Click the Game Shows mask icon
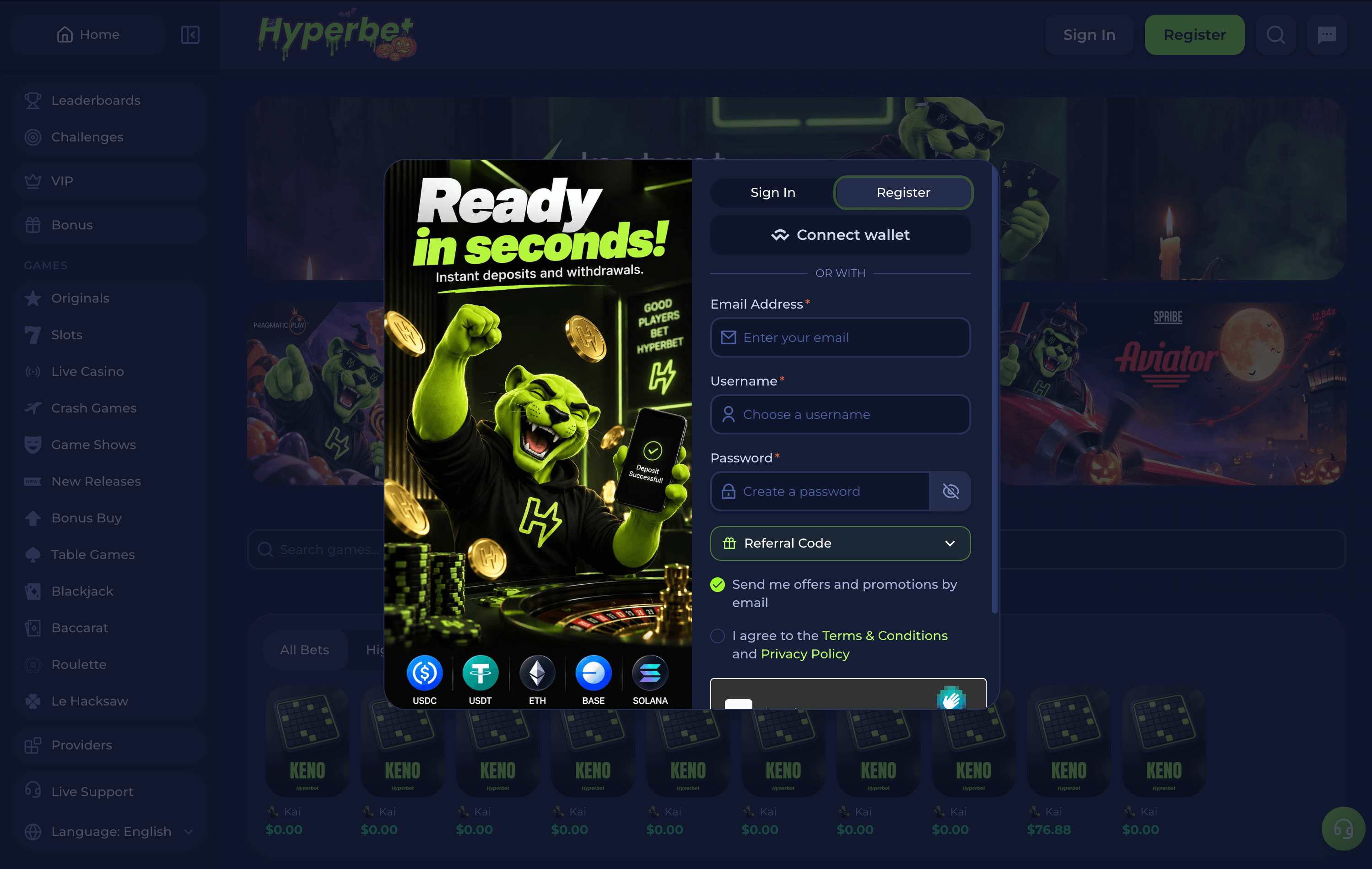This screenshot has width=1372, height=869. coord(33,445)
